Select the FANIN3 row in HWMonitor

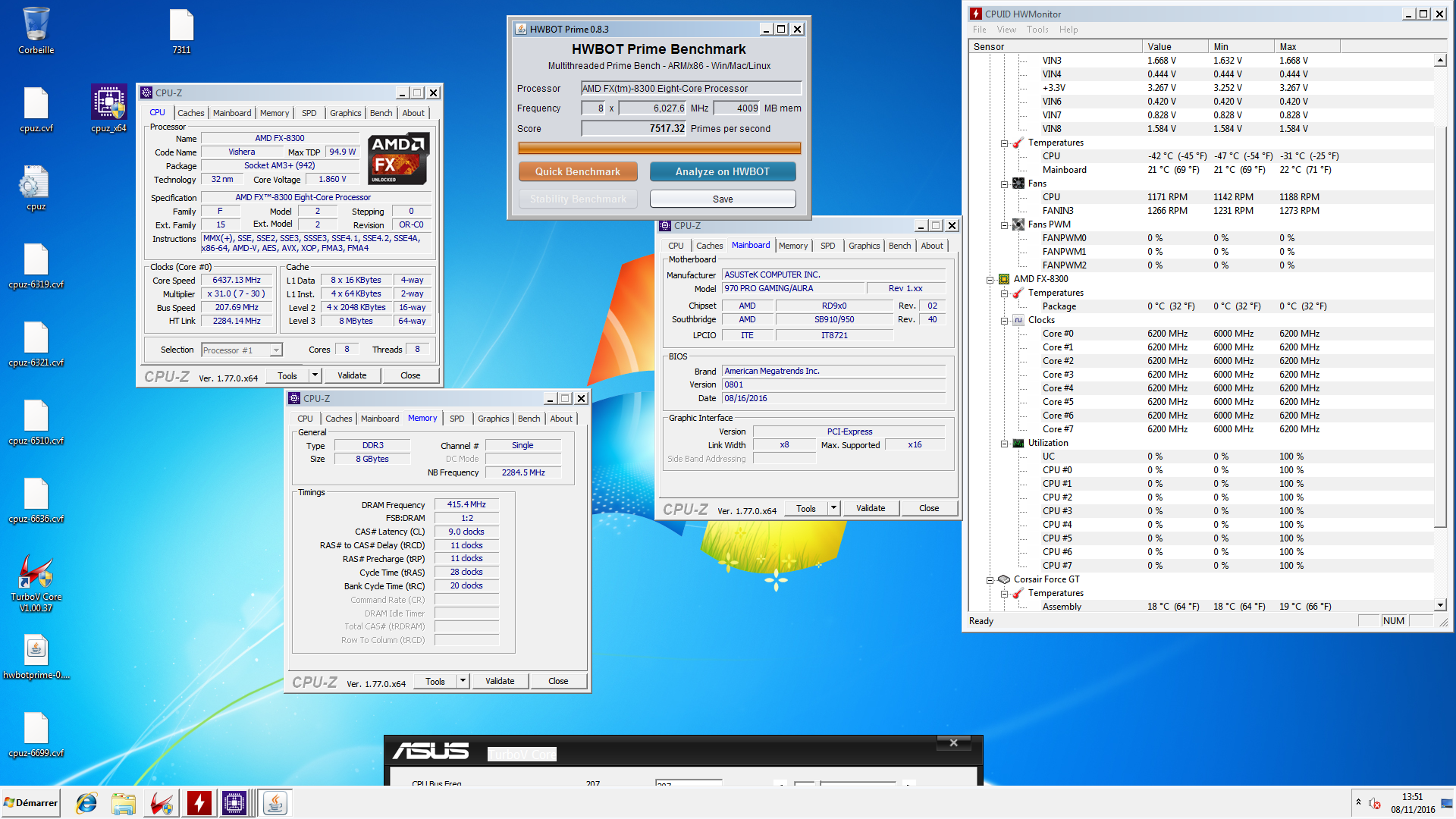tap(1201, 211)
